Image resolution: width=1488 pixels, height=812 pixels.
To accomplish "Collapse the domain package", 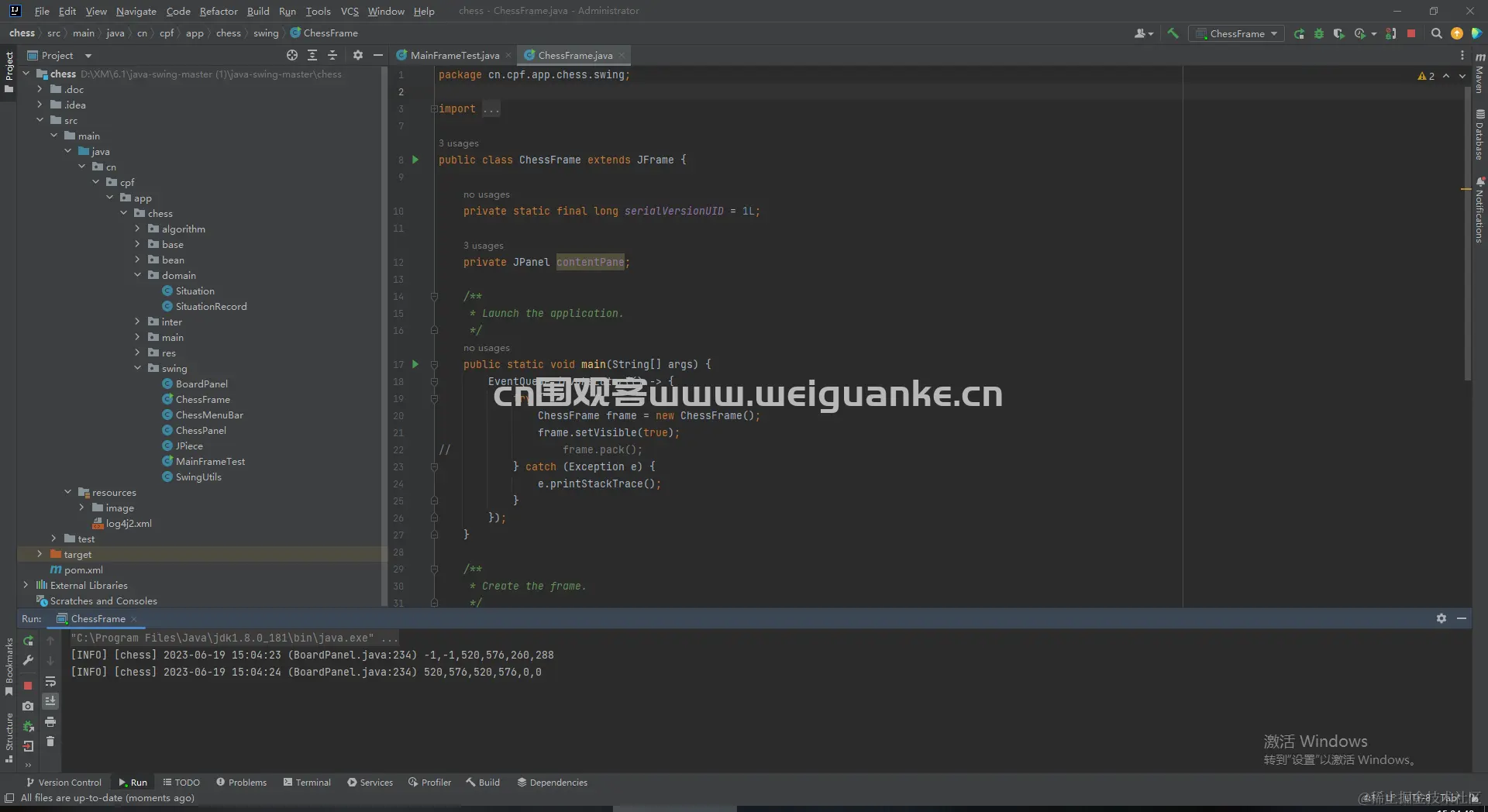I will (x=137, y=275).
